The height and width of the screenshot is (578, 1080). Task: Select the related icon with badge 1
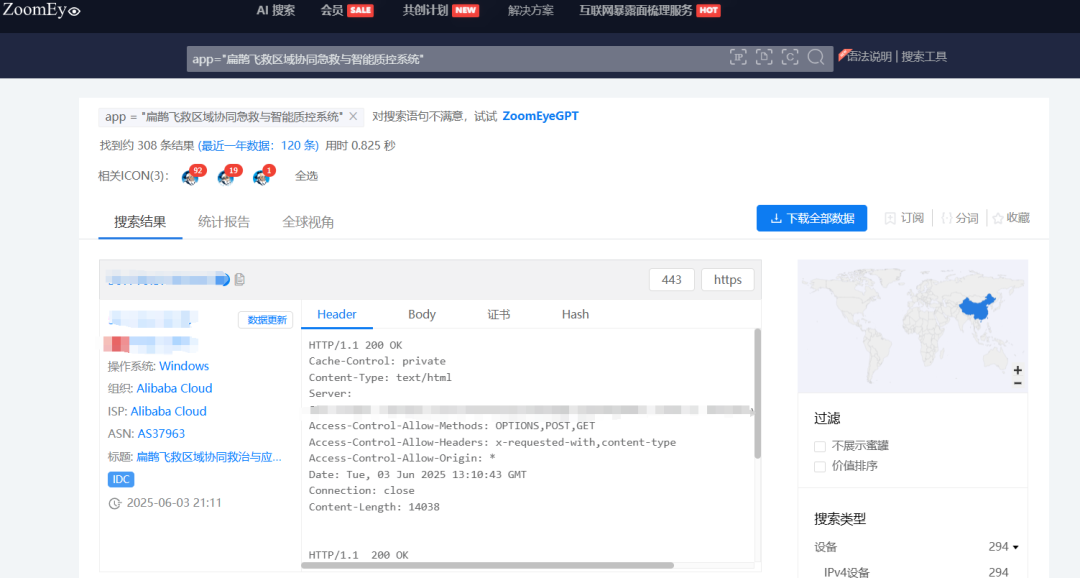263,176
